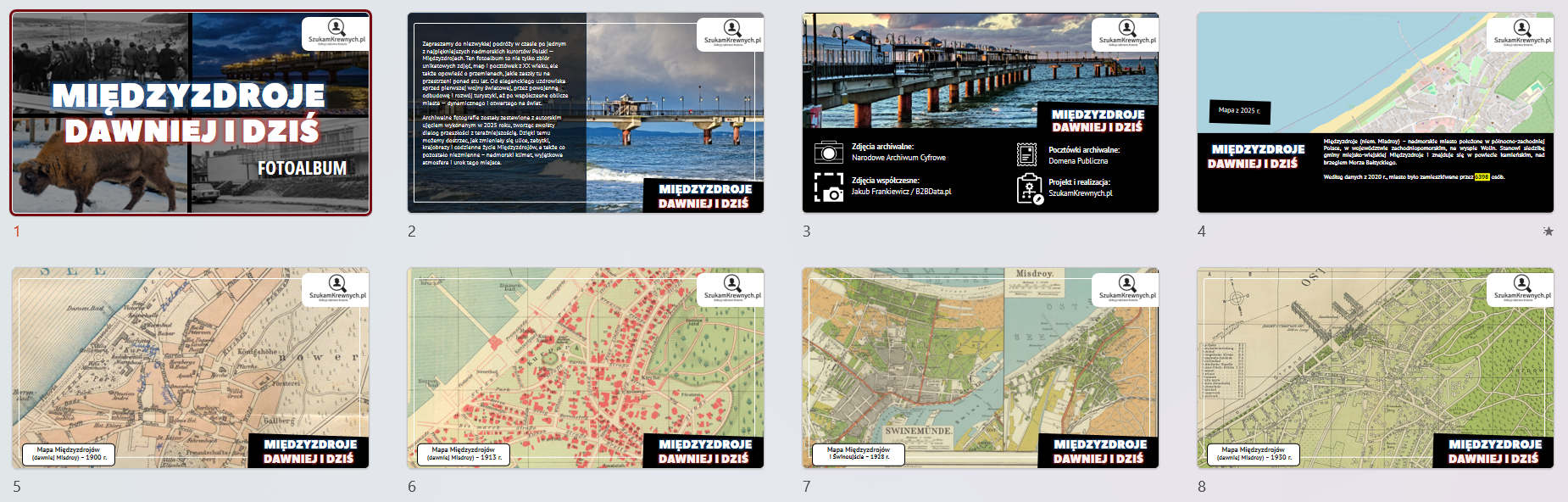Viewport: 1568px width, 502px height.
Task: Click the SzukamKrewnych.pl logo on the 1913 map slide
Action: coord(731,288)
